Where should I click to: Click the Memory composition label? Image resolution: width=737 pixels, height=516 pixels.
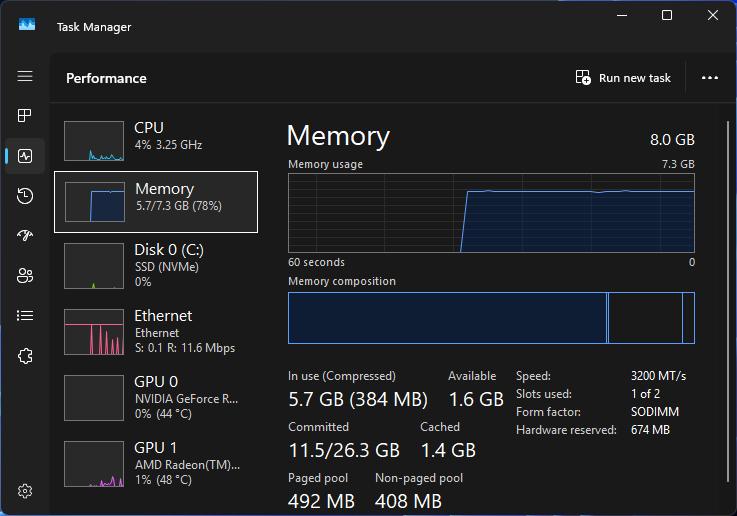[x=342, y=281]
